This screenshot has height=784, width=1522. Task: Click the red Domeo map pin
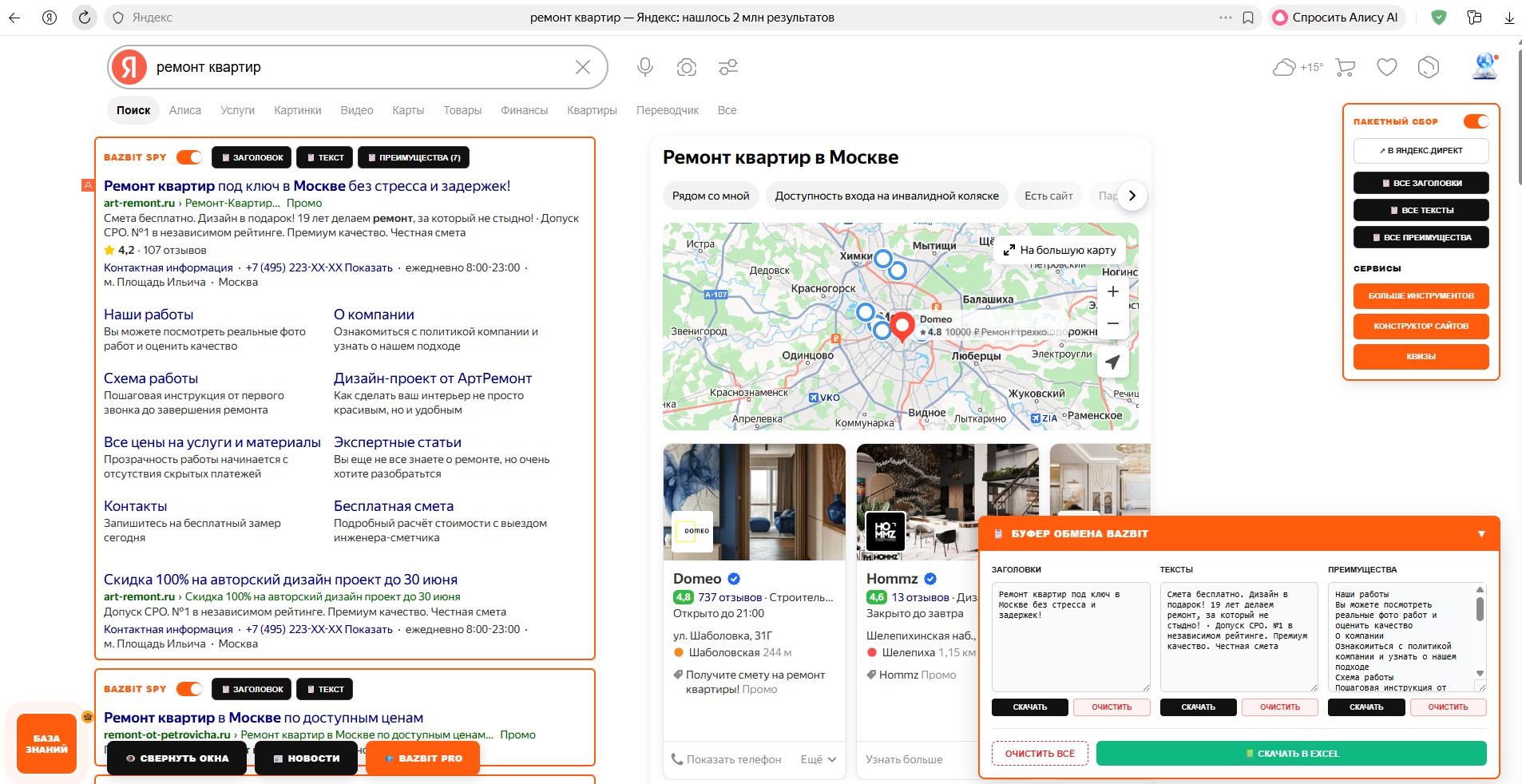tap(902, 327)
